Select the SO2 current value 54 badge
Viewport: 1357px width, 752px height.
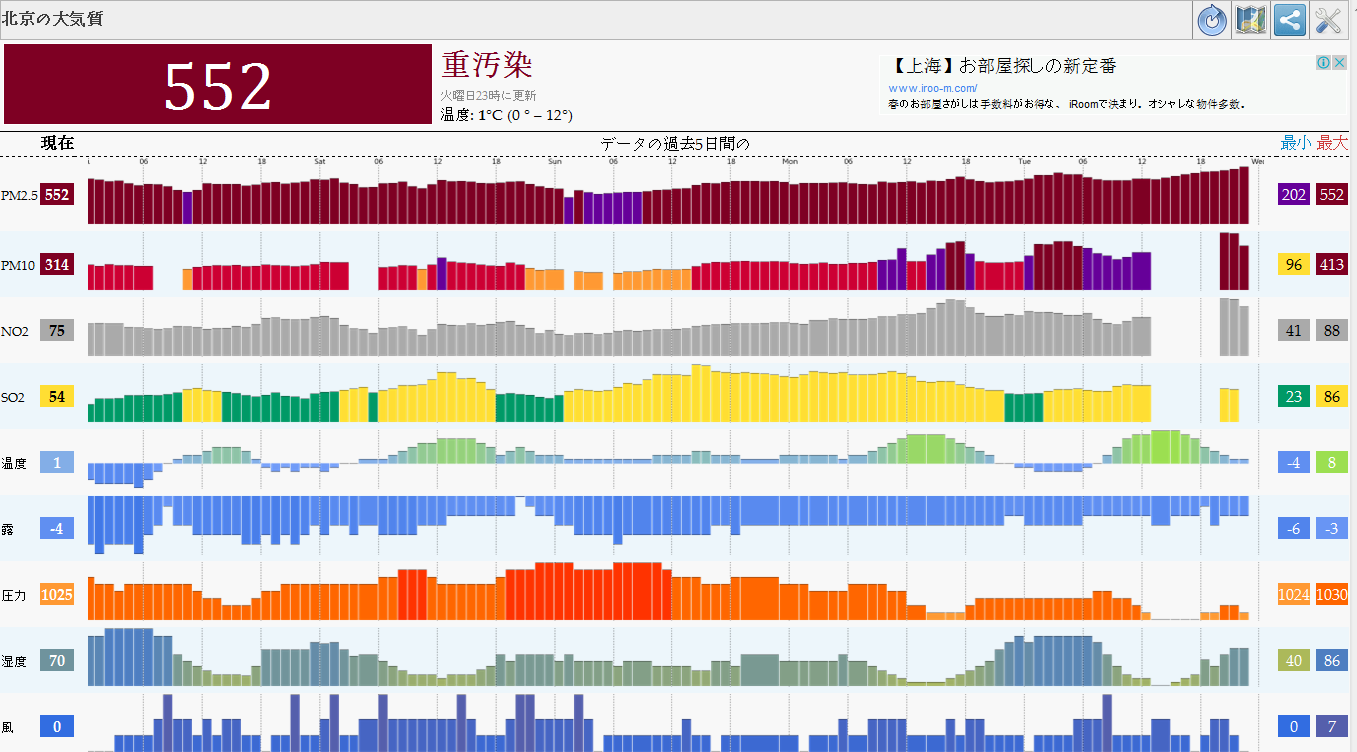[x=57, y=397]
